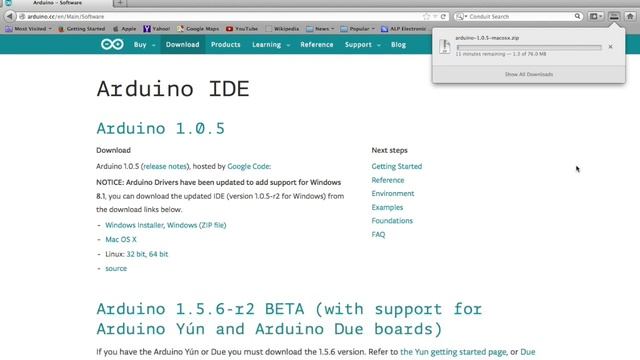Cancel the arduino-1.0.5-macosx.zip download
The height and width of the screenshot is (360, 640).
(610, 47)
